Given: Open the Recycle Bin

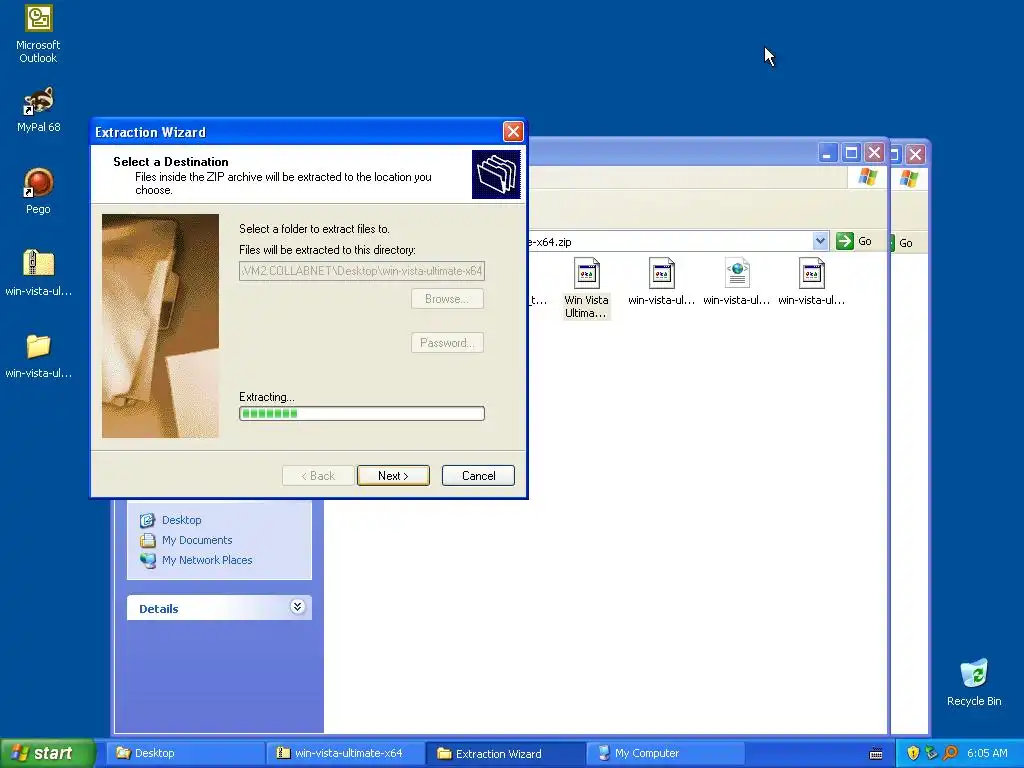Looking at the screenshot, I should (974, 682).
